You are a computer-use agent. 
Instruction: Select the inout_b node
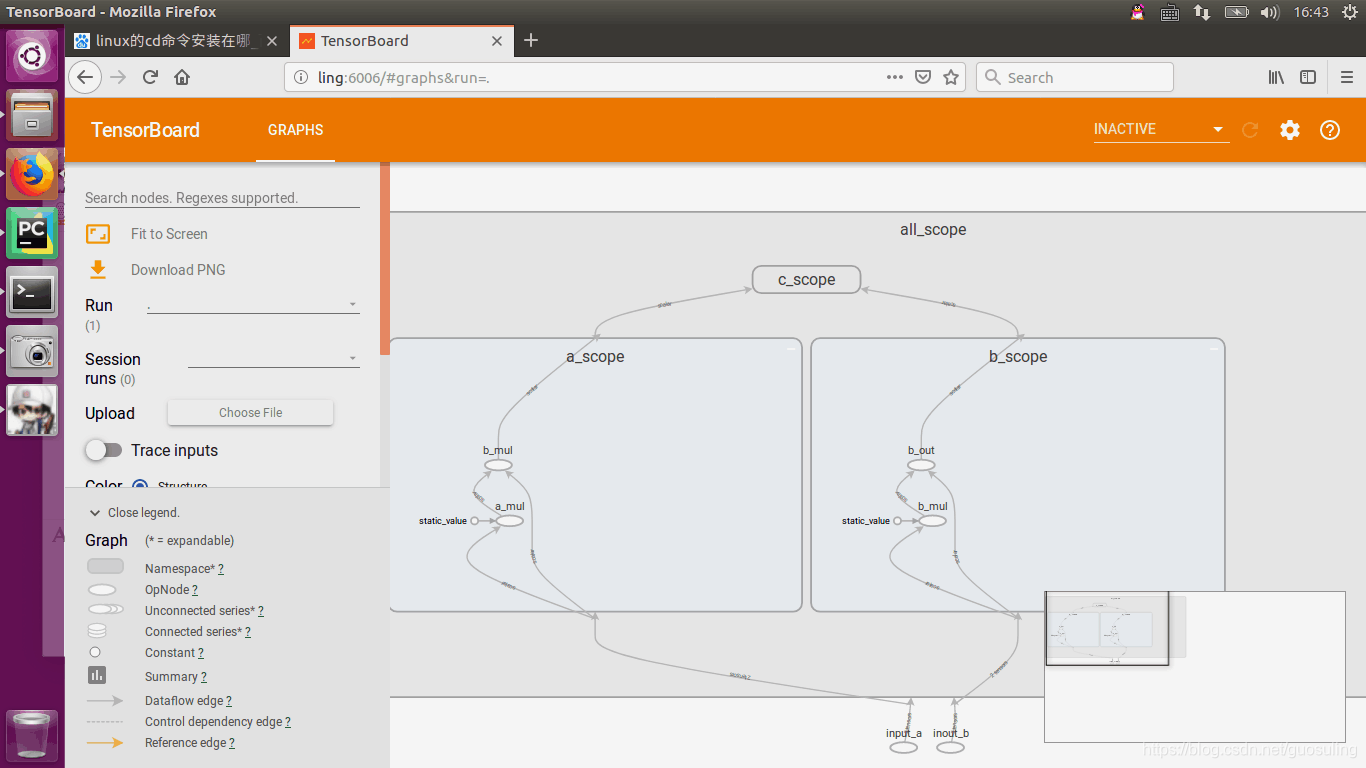[950, 748]
